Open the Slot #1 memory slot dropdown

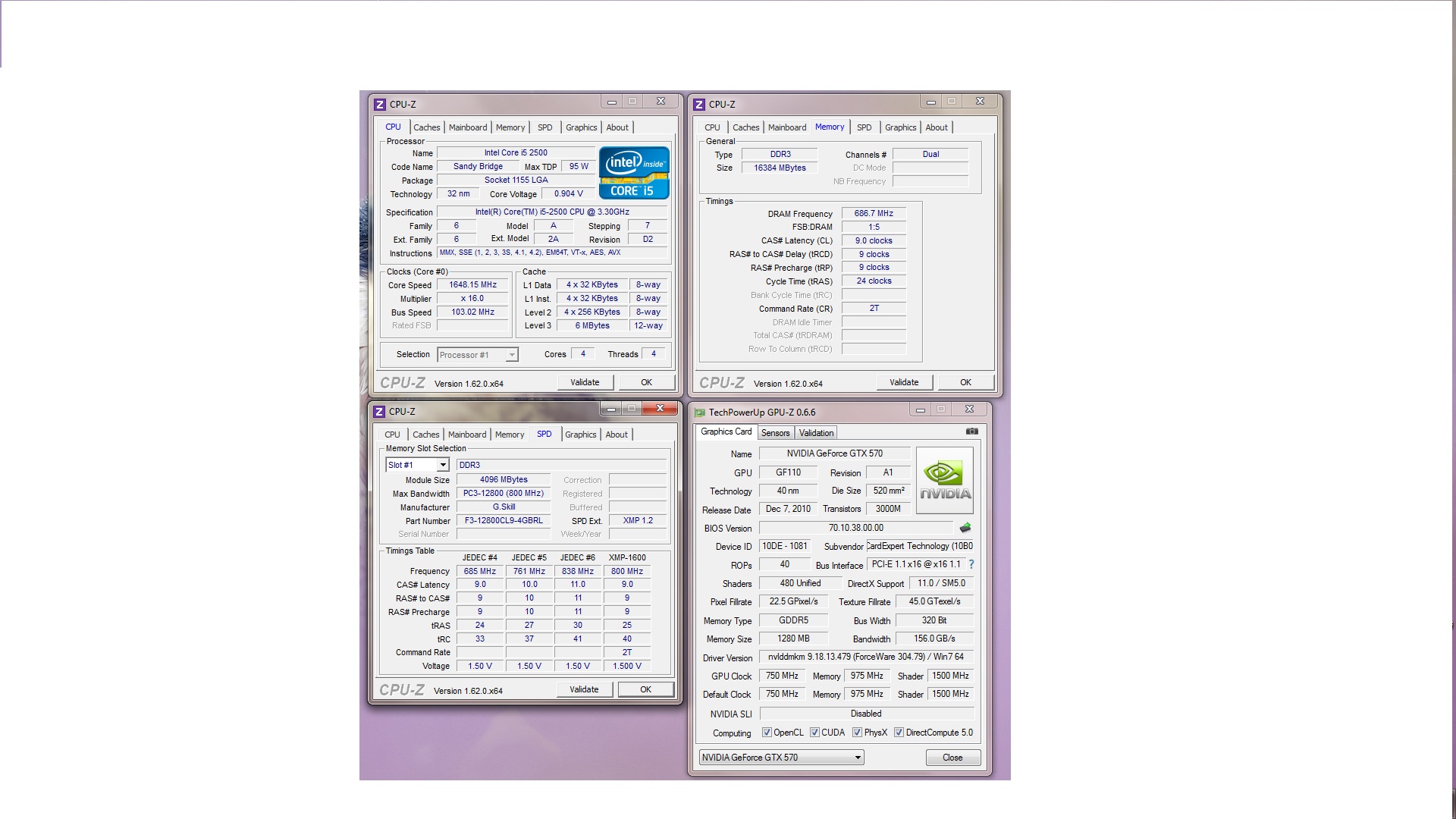443,465
